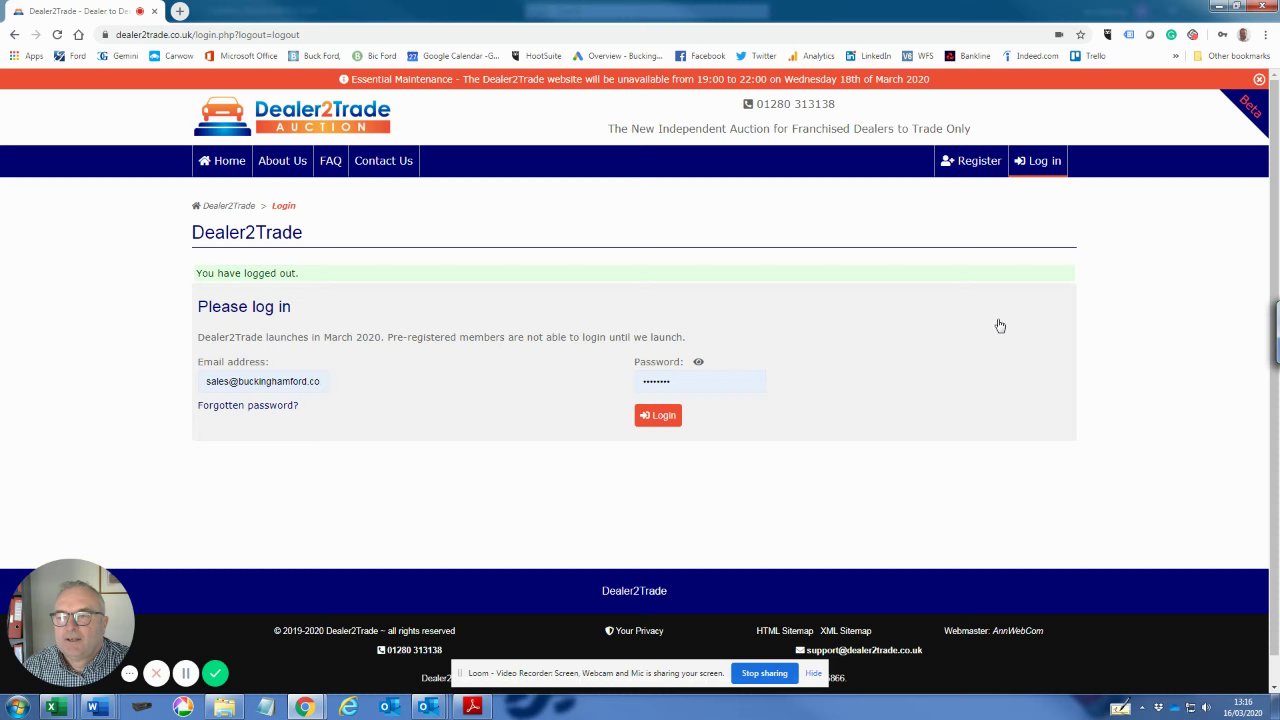Open the Windows Start menu
Viewport: 1280px width, 720px height.
[18, 707]
